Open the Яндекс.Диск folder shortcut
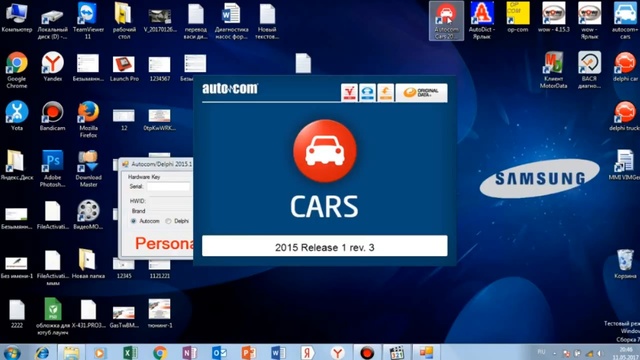Image resolution: width=640 pixels, height=360 pixels. point(17,165)
